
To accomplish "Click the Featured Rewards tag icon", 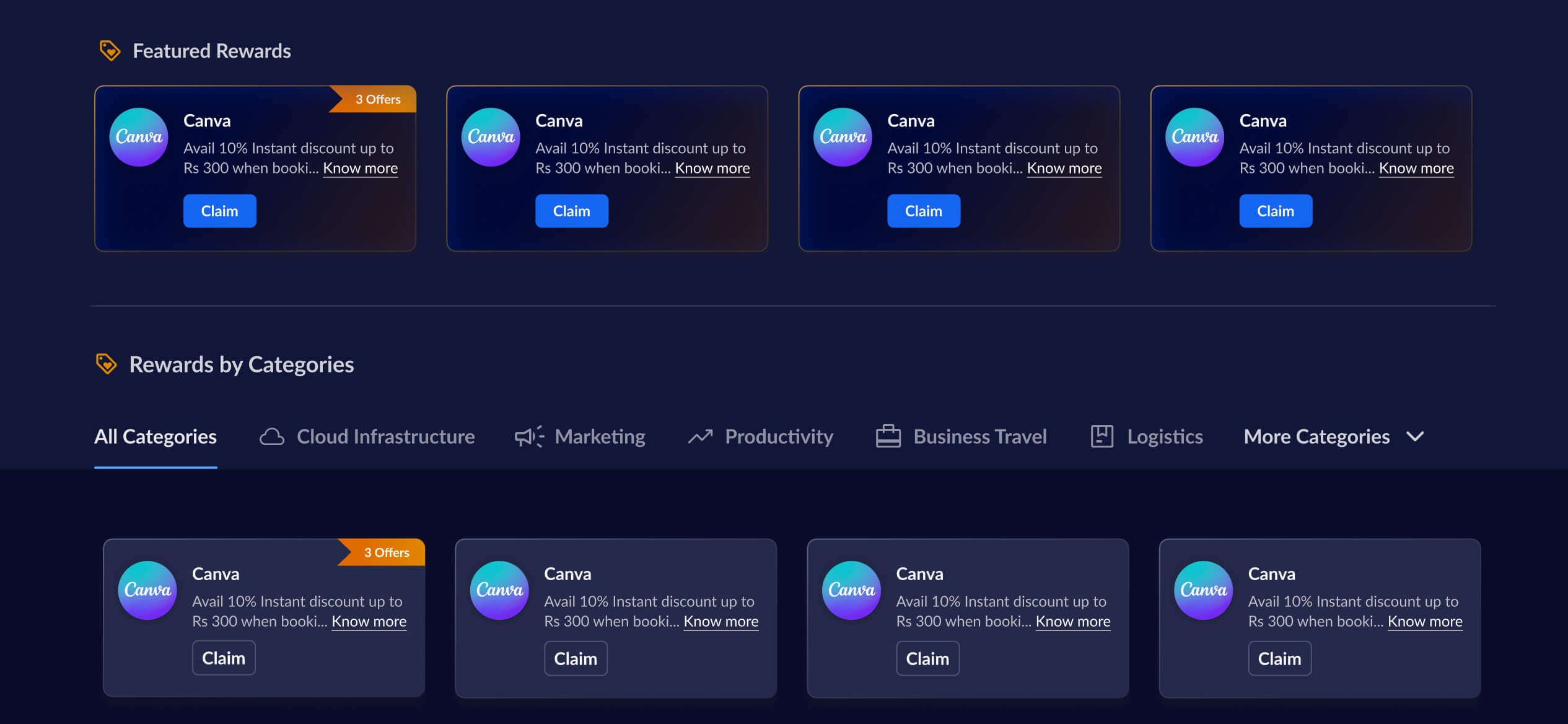I will tap(110, 51).
